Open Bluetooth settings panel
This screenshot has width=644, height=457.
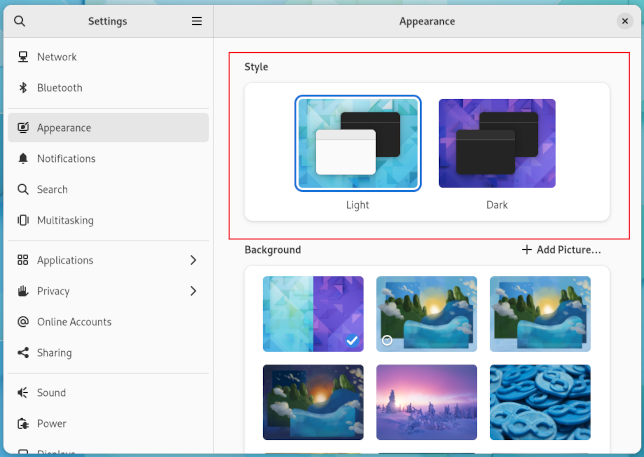(108, 87)
